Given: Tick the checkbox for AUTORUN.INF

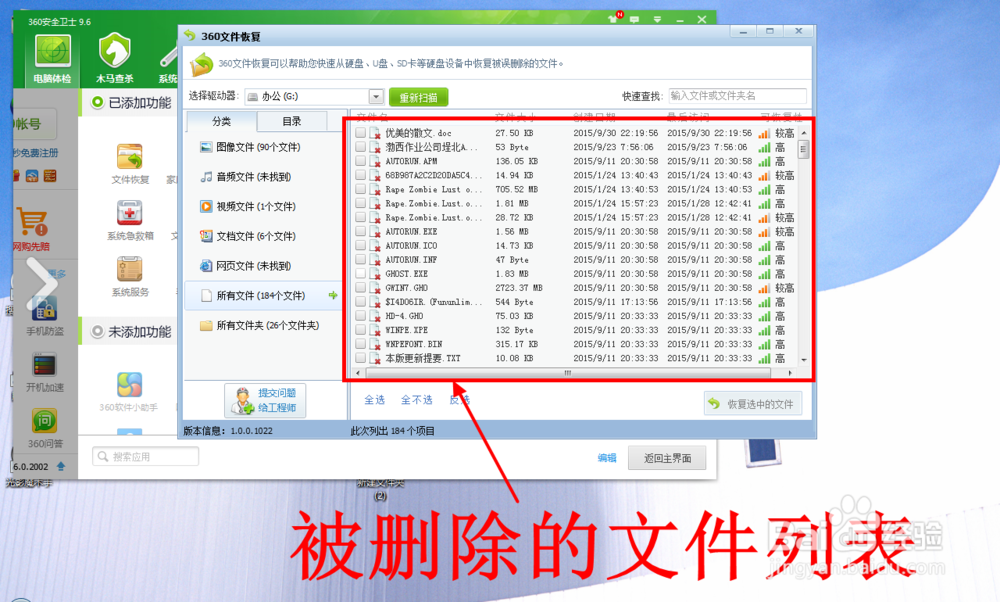Looking at the screenshot, I should tap(360, 260).
